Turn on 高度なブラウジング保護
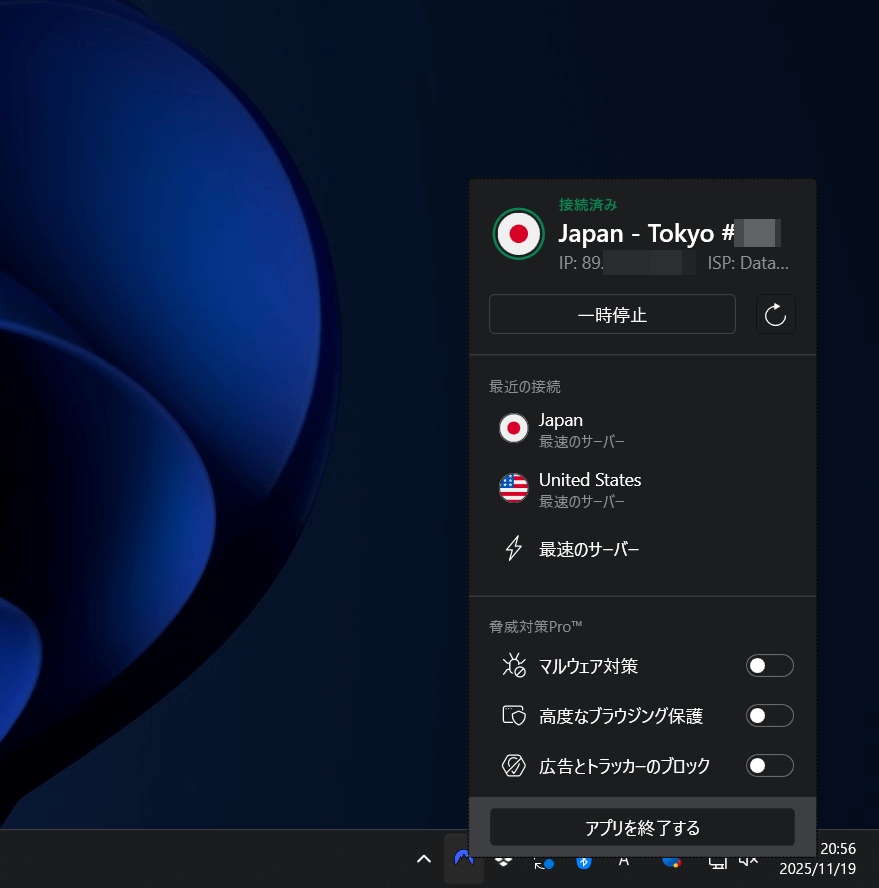 click(769, 715)
